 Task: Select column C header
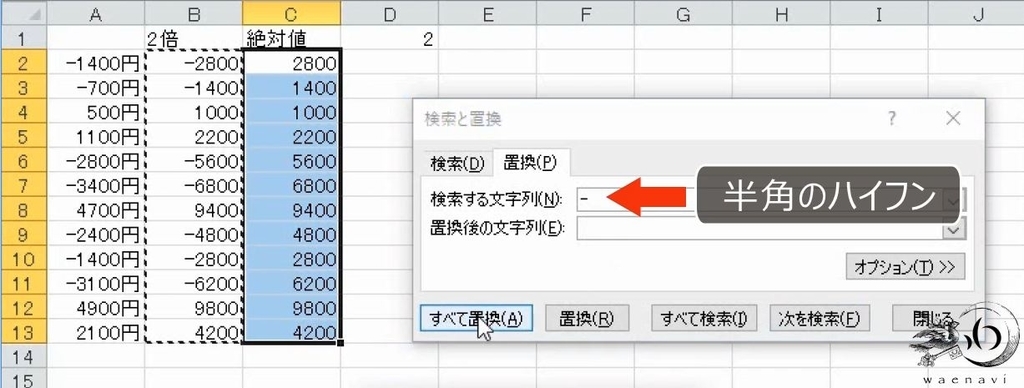coord(291,14)
